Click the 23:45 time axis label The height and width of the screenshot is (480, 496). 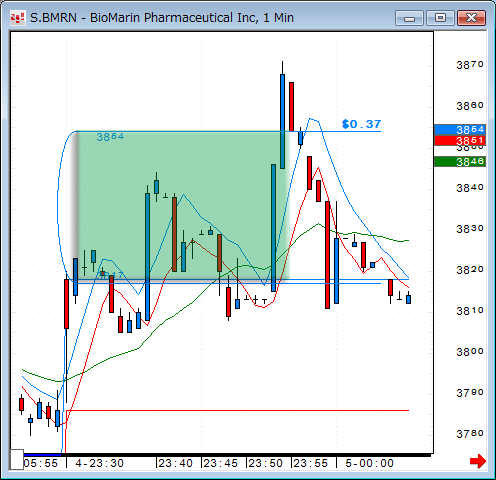[x=220, y=463]
